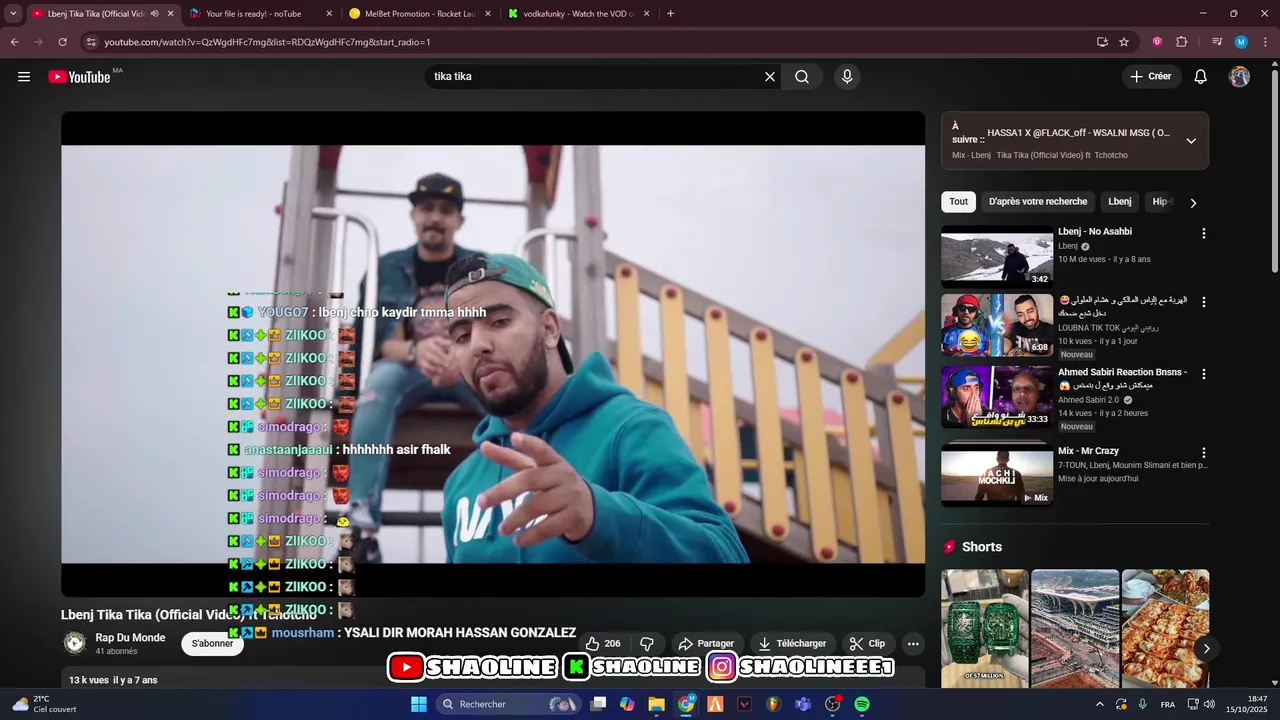Open options for 'Ahmed Sabiri Reaction Bnsns'
This screenshot has width=1280, height=720.
click(x=1204, y=374)
